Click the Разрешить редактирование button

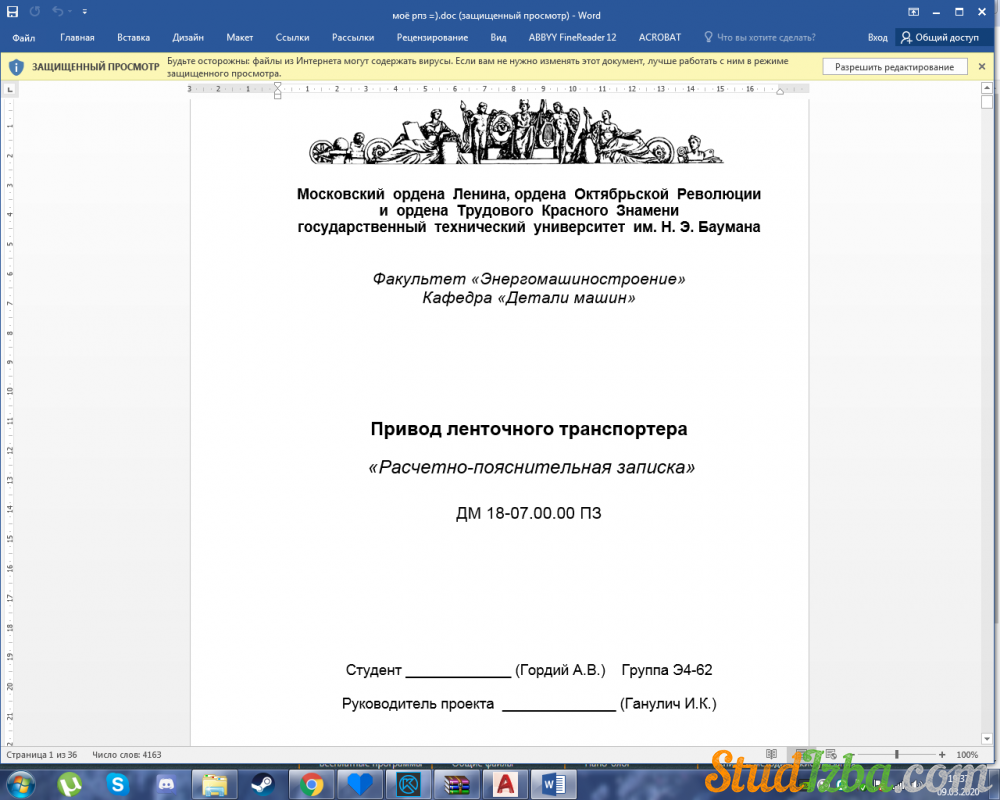coord(895,67)
